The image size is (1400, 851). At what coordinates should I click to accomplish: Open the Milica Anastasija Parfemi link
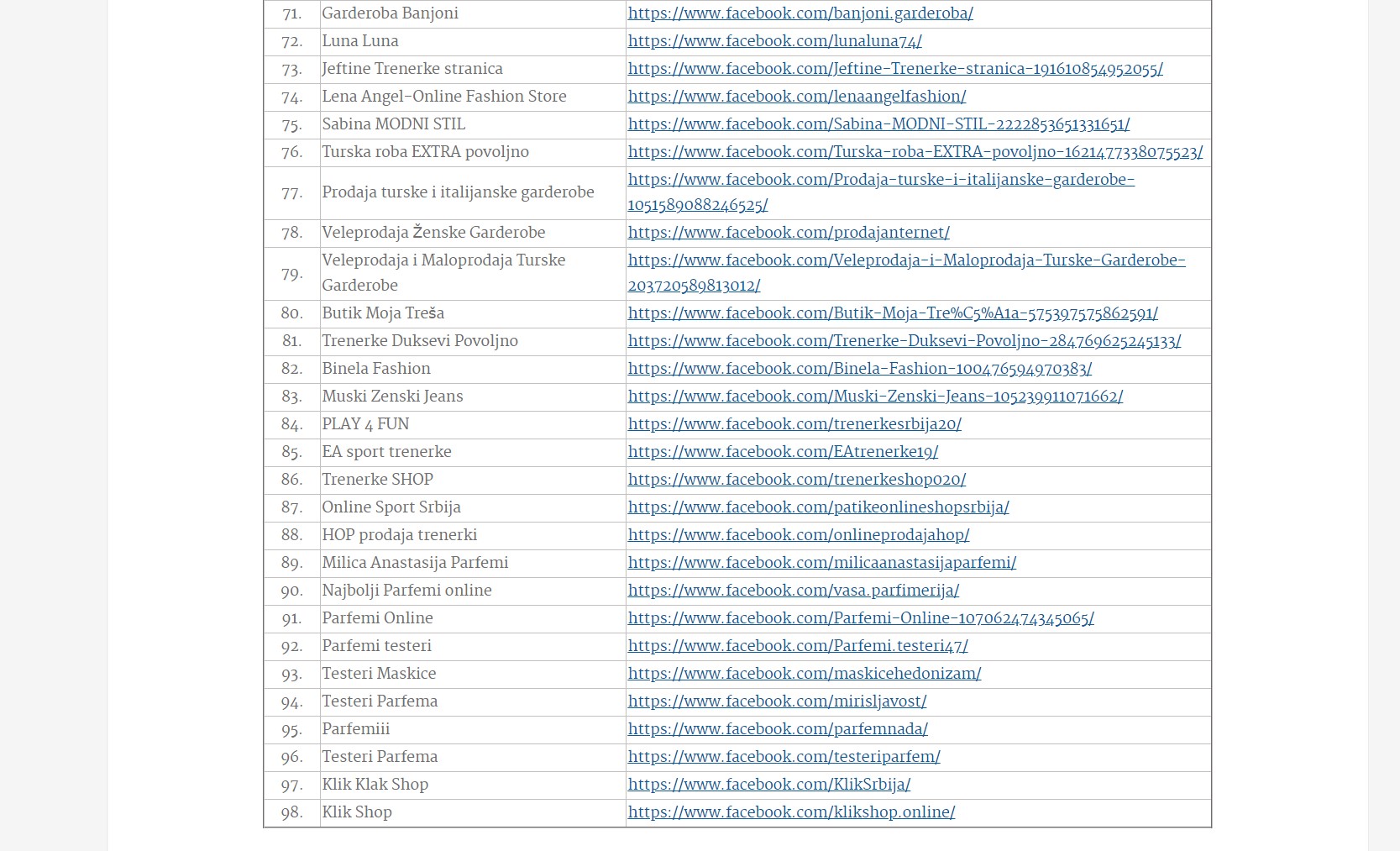tap(821, 563)
